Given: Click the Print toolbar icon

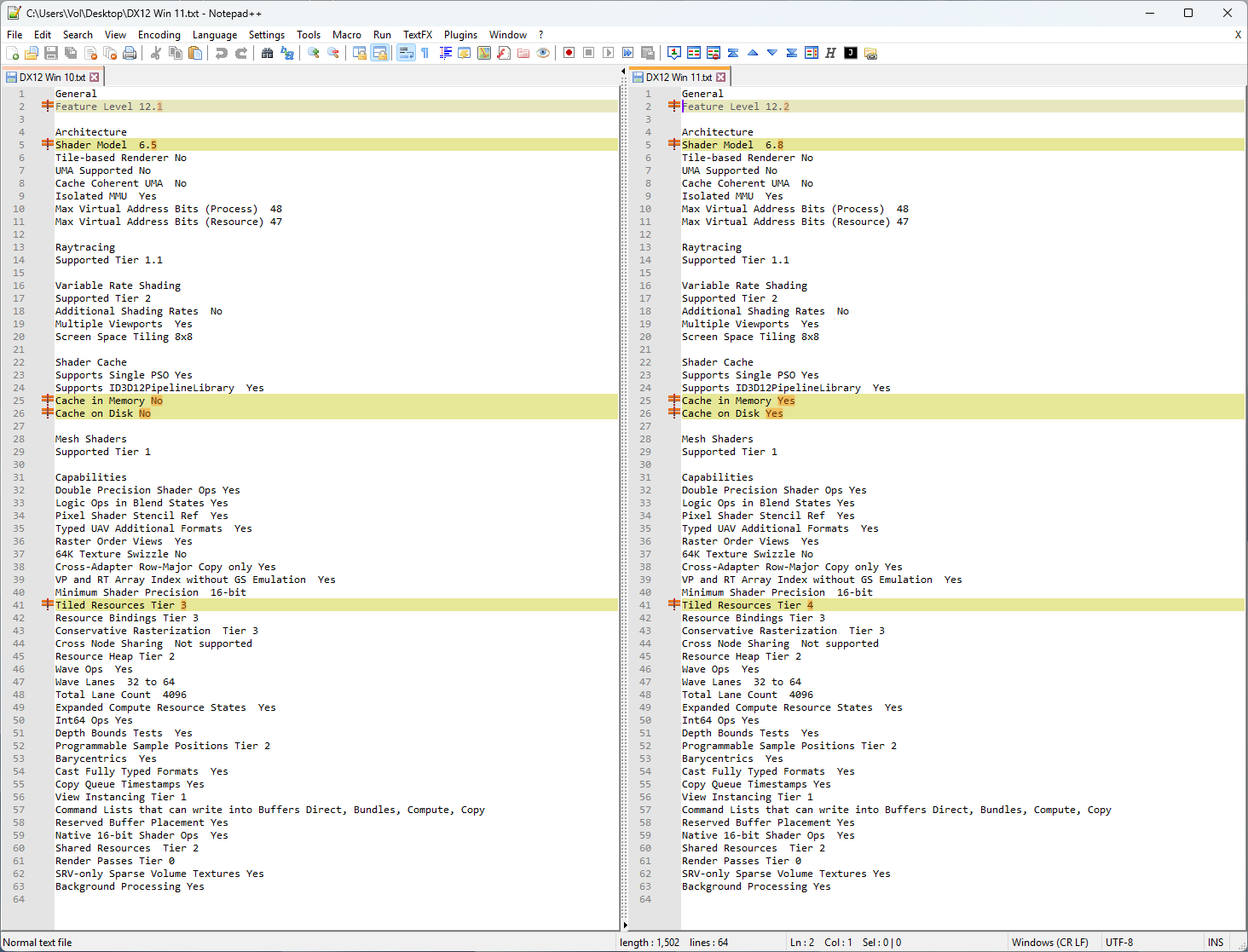Looking at the screenshot, I should (130, 53).
